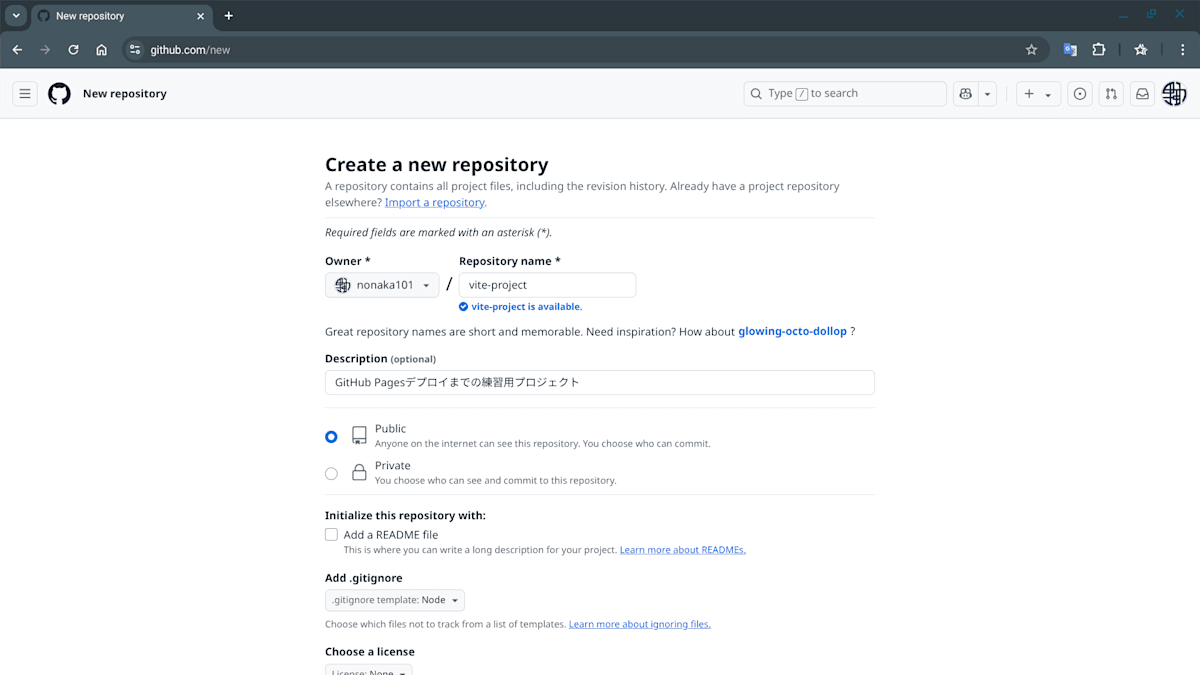
Task: Select the Public radio button
Action: click(x=331, y=437)
